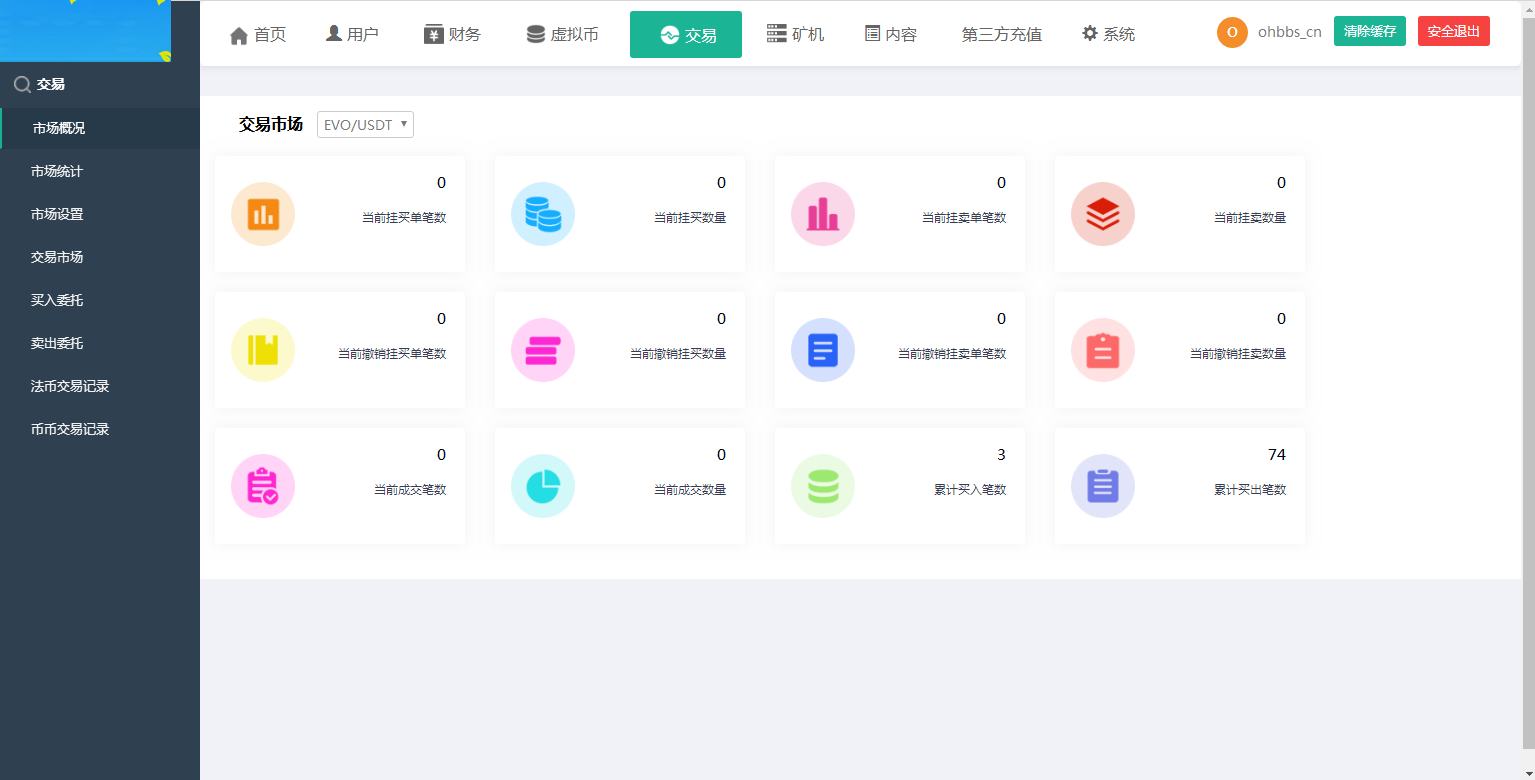Open the 第三方充值 menu
The height and width of the screenshot is (780, 1535).
1000,33
